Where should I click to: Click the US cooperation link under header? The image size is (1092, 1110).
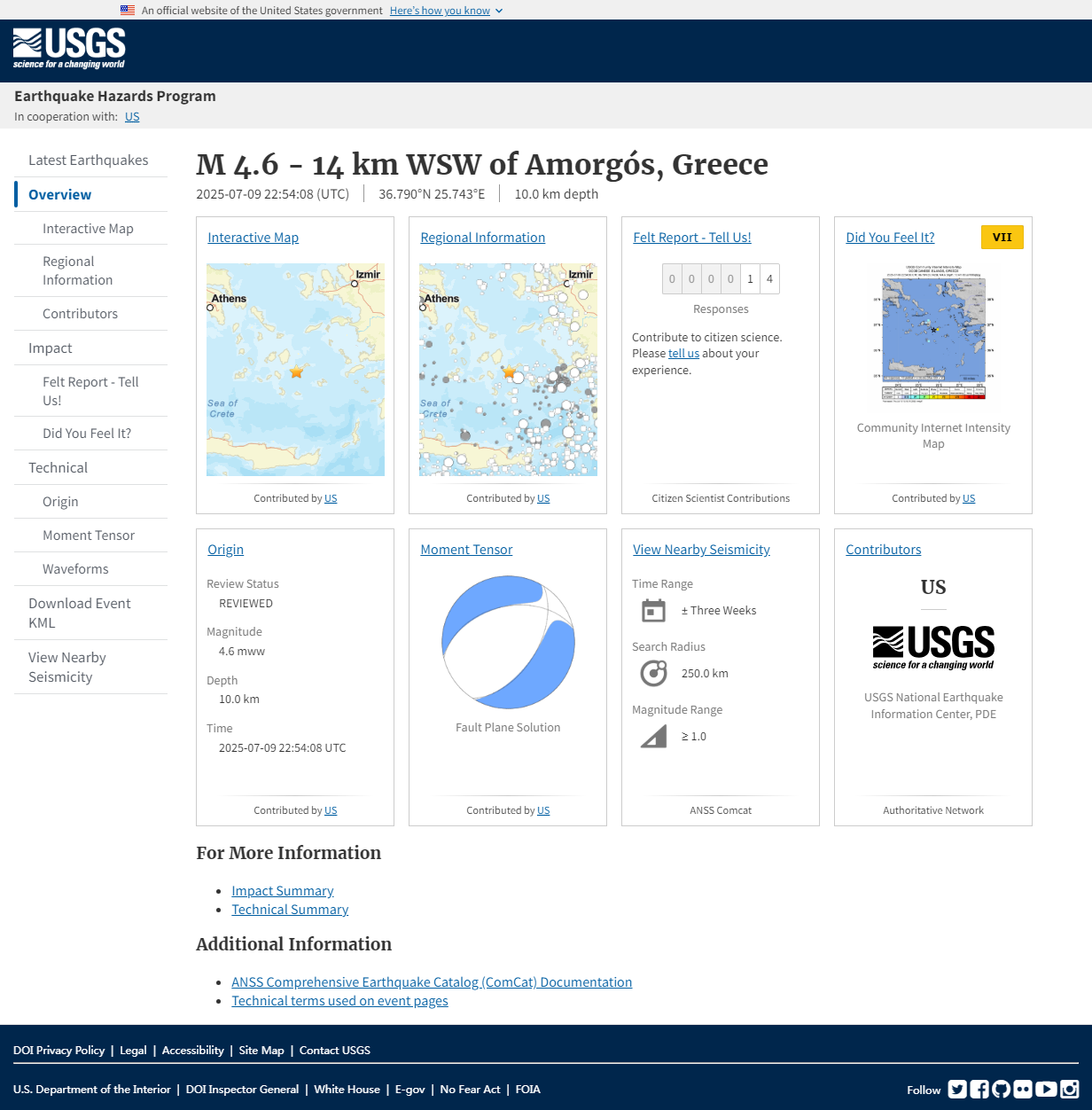(x=132, y=117)
